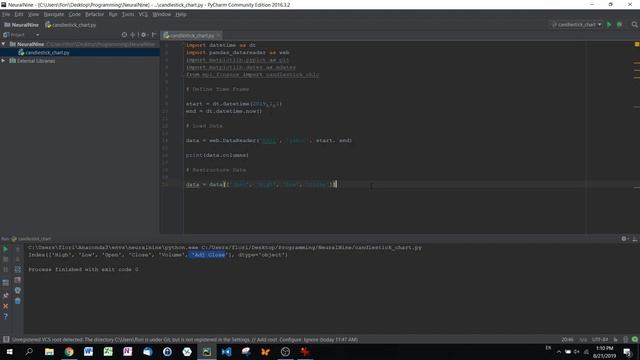This screenshot has width=640, height=360.
Task: Open the Window menu
Action: [162, 14]
